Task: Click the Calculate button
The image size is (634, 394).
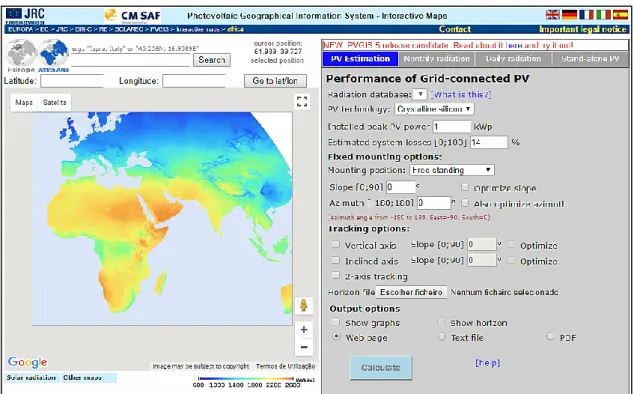Action: 381,367
